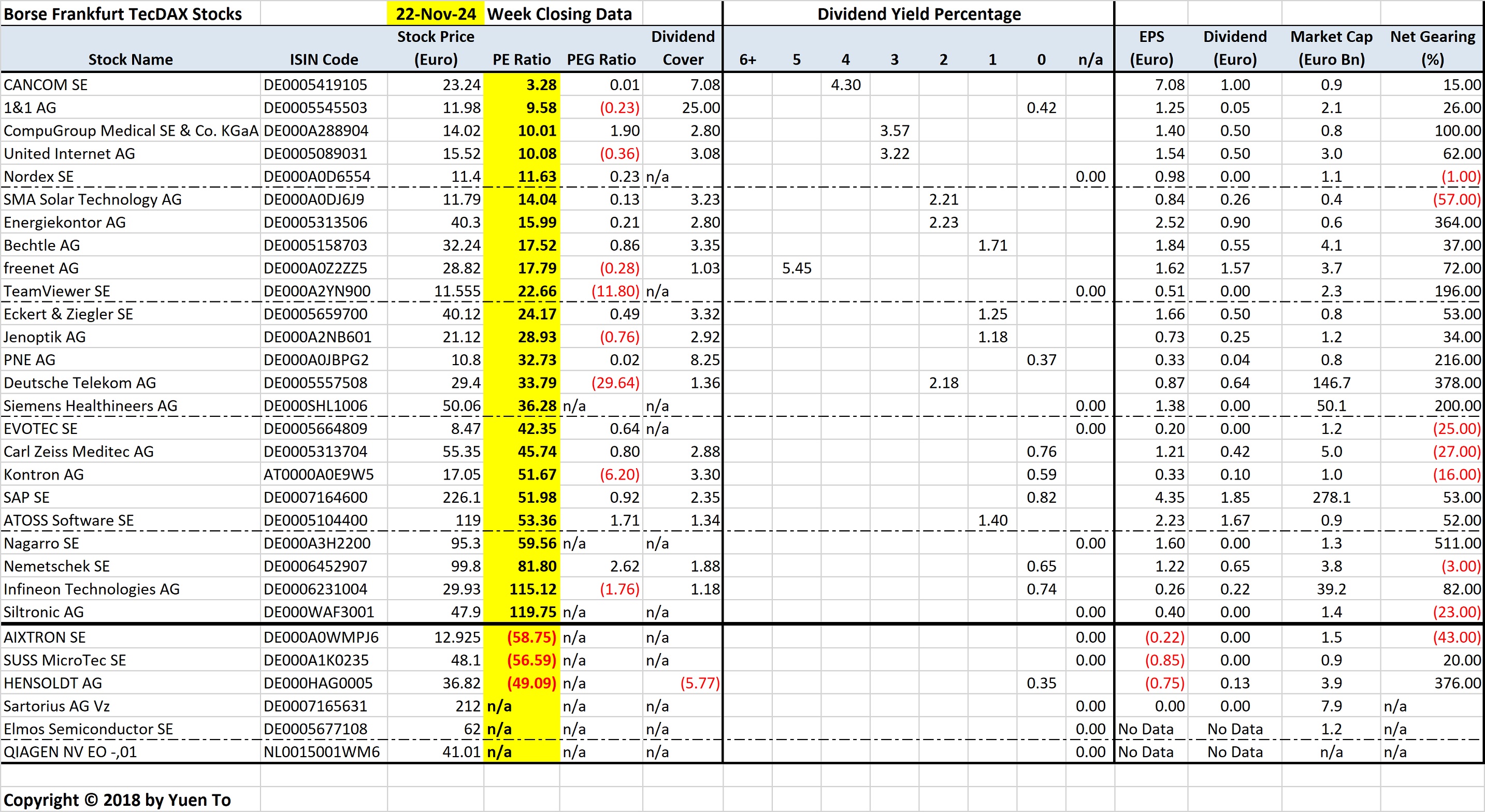Select QIAGEN NV EO -,01
This screenshot has height=812, width=1485.
pos(70,752)
